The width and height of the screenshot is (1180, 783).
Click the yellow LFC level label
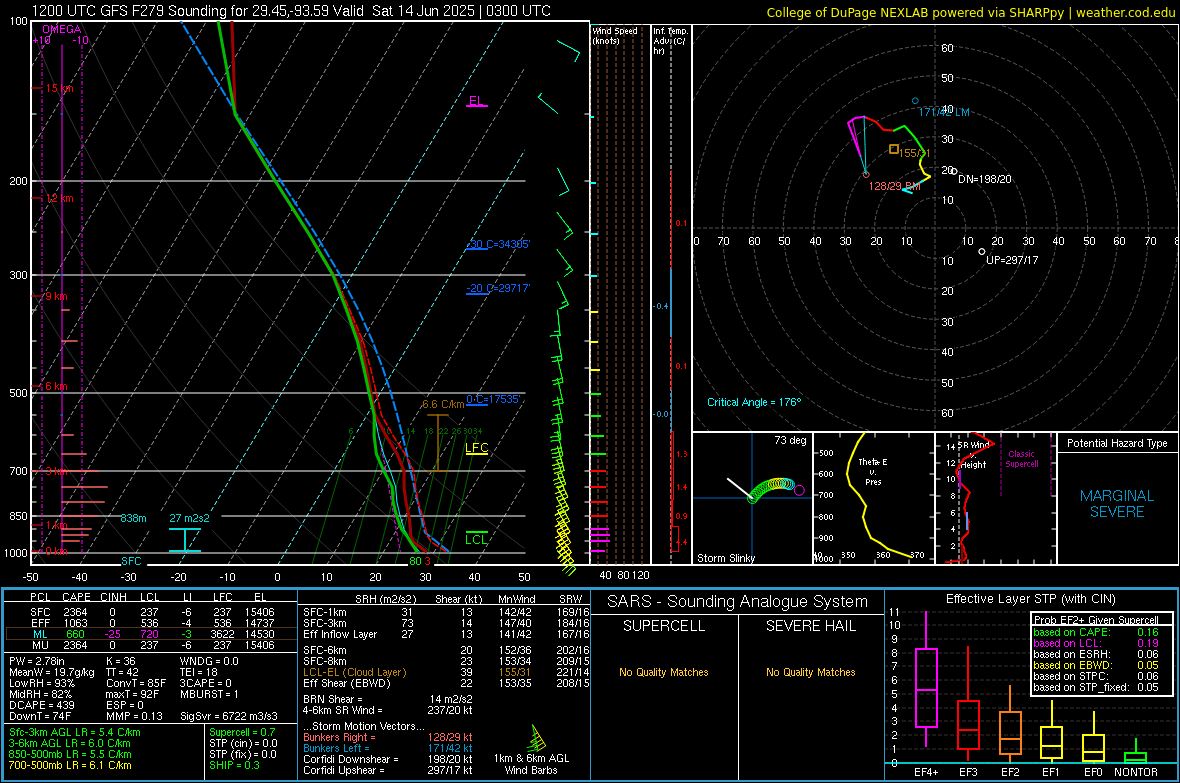point(477,448)
